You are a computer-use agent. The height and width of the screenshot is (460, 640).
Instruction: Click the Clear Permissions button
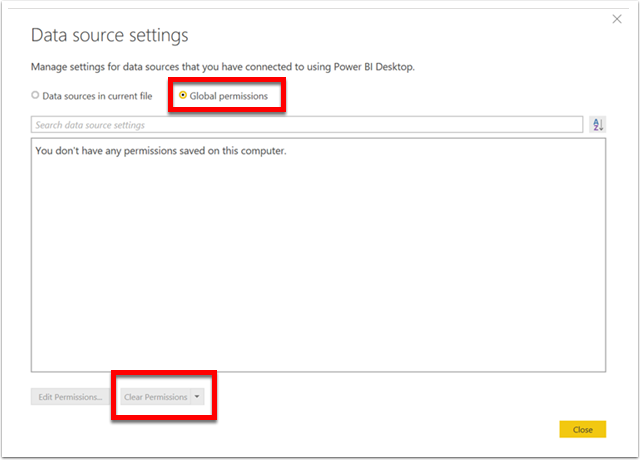click(x=156, y=397)
